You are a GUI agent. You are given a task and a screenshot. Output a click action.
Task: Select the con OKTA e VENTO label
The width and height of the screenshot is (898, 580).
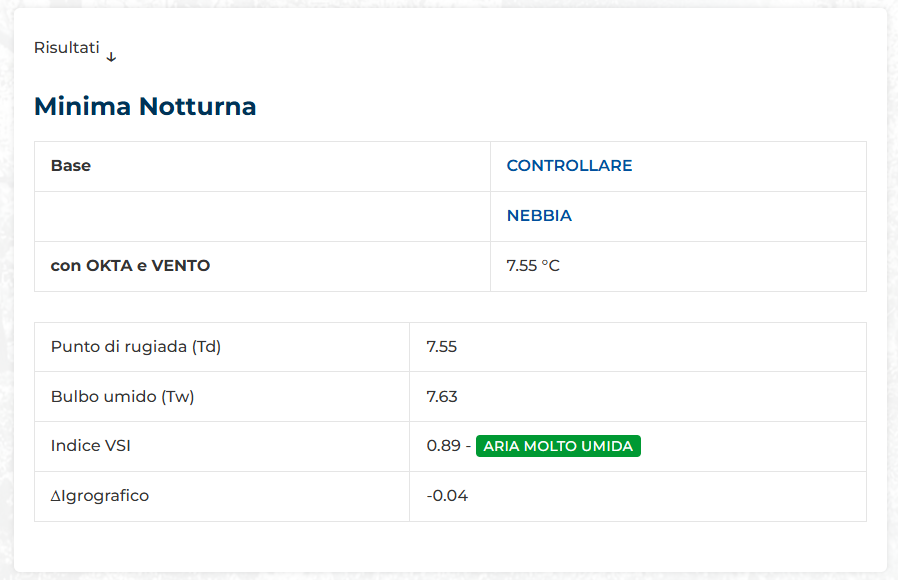[x=130, y=266]
